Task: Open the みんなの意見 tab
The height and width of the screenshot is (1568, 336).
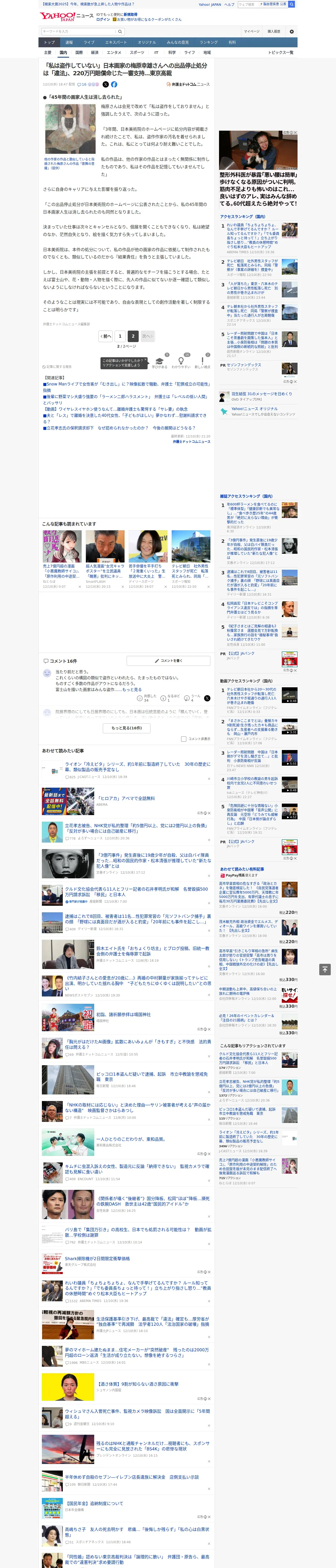Action: click(177, 43)
